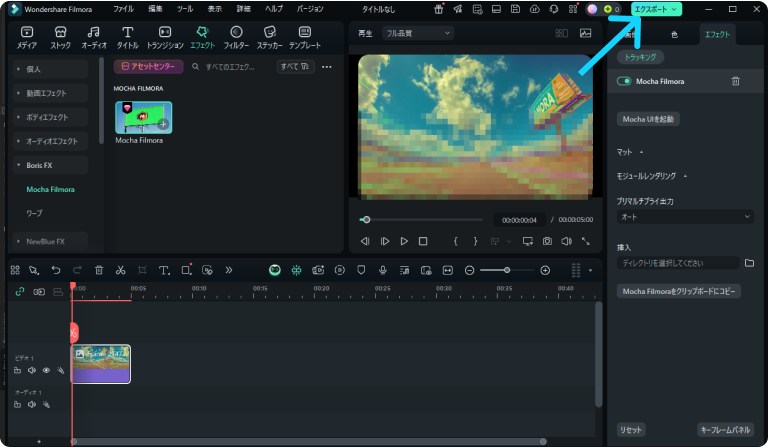
Task: Open the フィルター (Filters) panel icon
Action: coord(237,37)
